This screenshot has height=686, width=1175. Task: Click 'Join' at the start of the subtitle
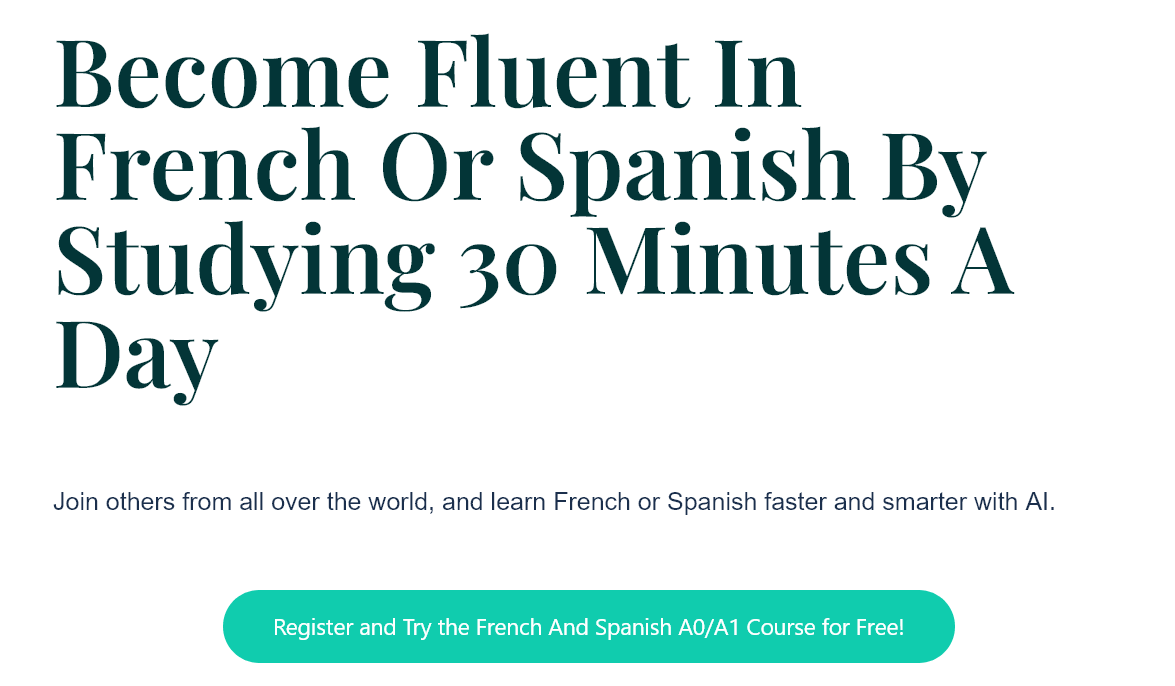point(76,502)
